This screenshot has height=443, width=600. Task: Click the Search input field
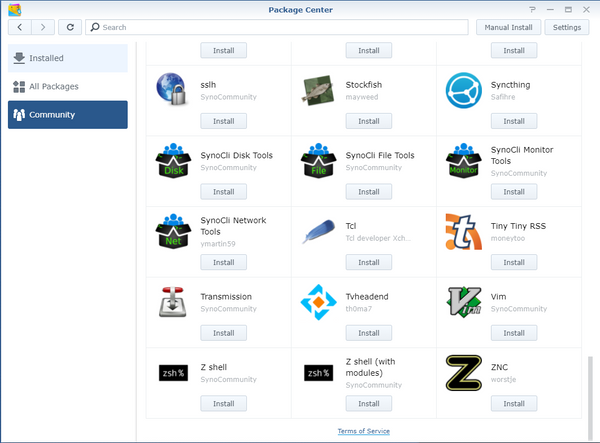coord(280,27)
